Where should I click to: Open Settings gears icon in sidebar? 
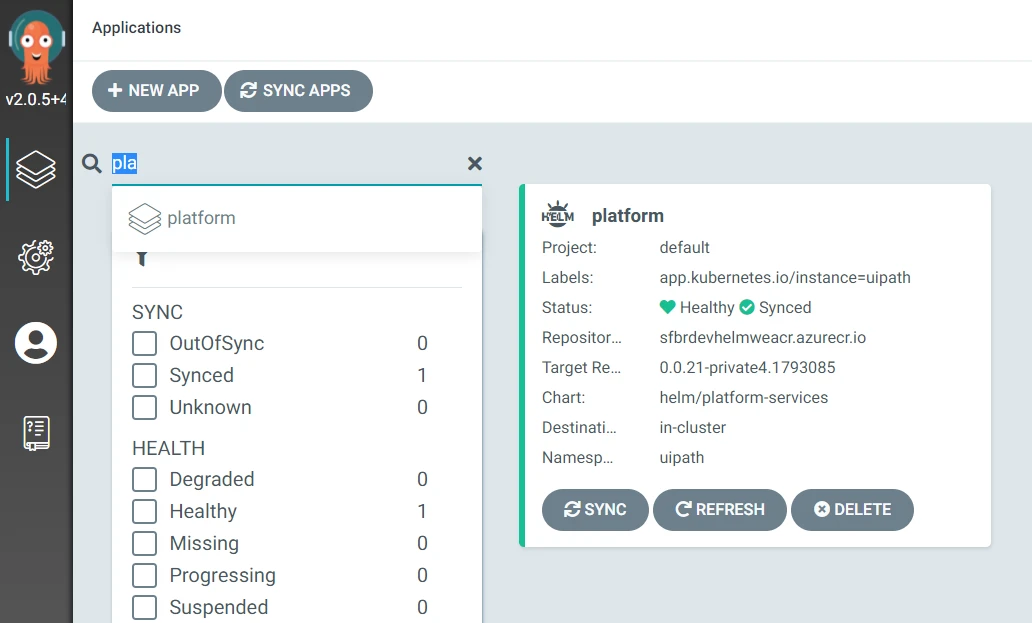point(36,257)
